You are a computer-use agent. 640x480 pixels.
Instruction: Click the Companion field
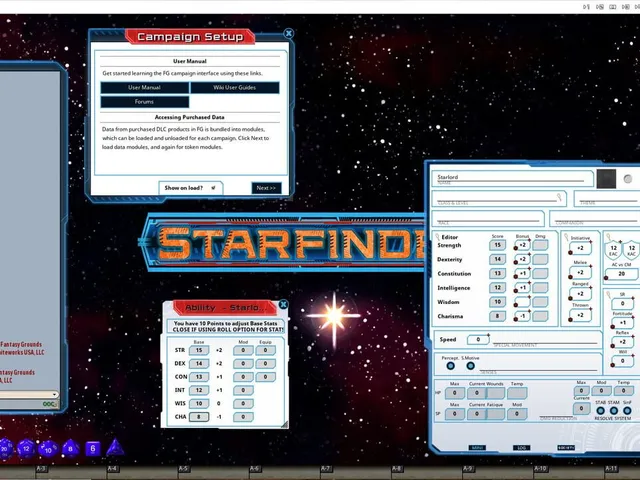pos(597,219)
